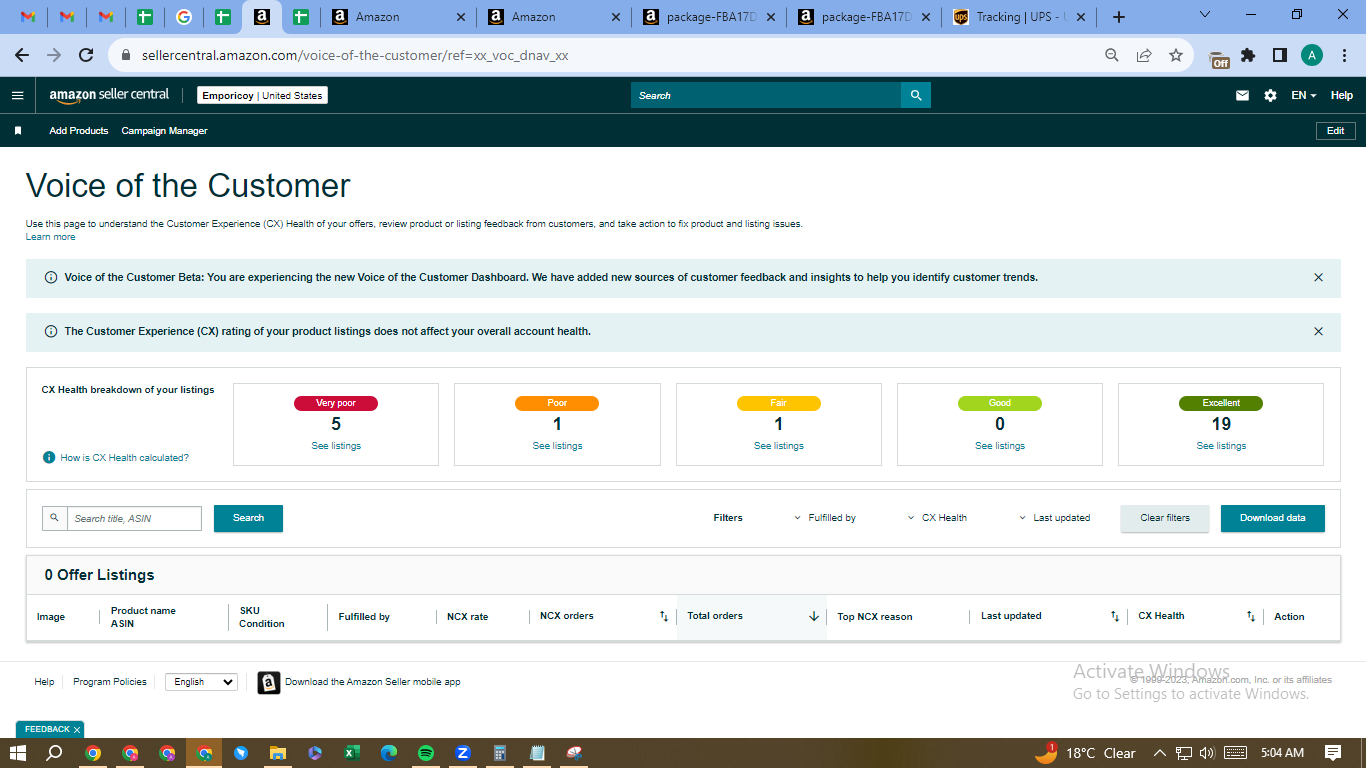Open the Learn more link

click(50, 237)
